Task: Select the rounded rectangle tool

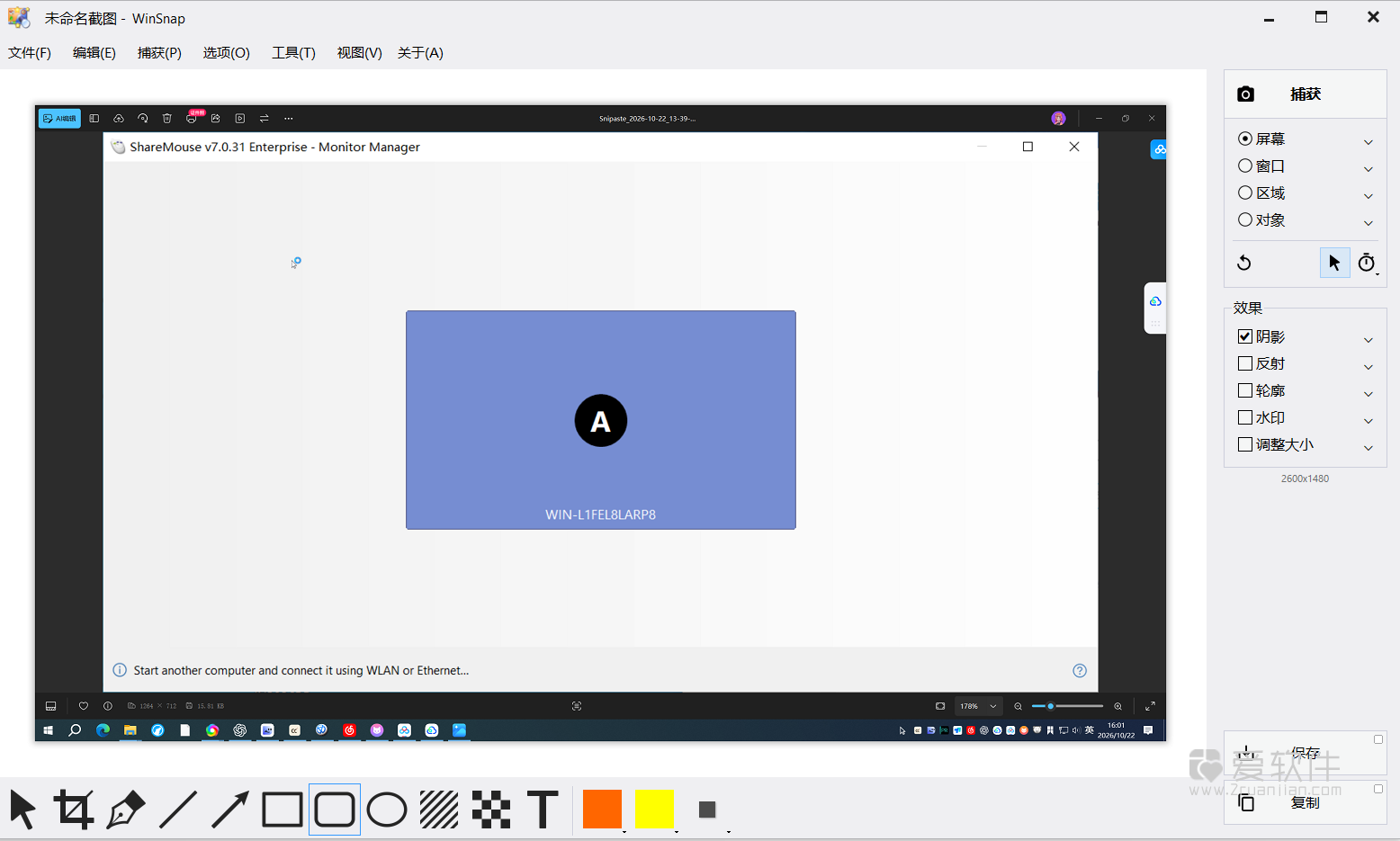Action: click(x=335, y=810)
